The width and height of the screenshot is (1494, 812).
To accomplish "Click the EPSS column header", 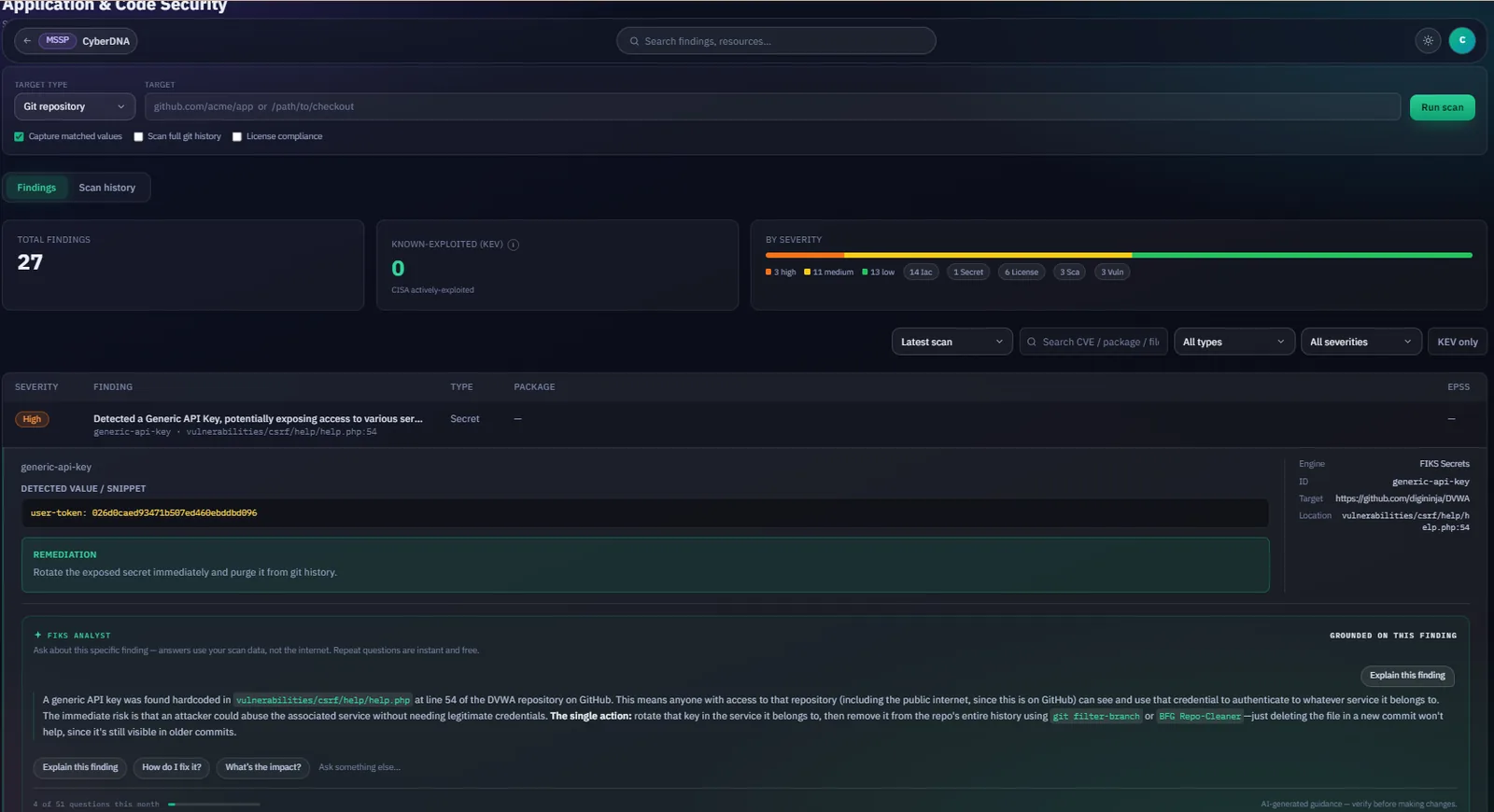I will coord(1459,386).
